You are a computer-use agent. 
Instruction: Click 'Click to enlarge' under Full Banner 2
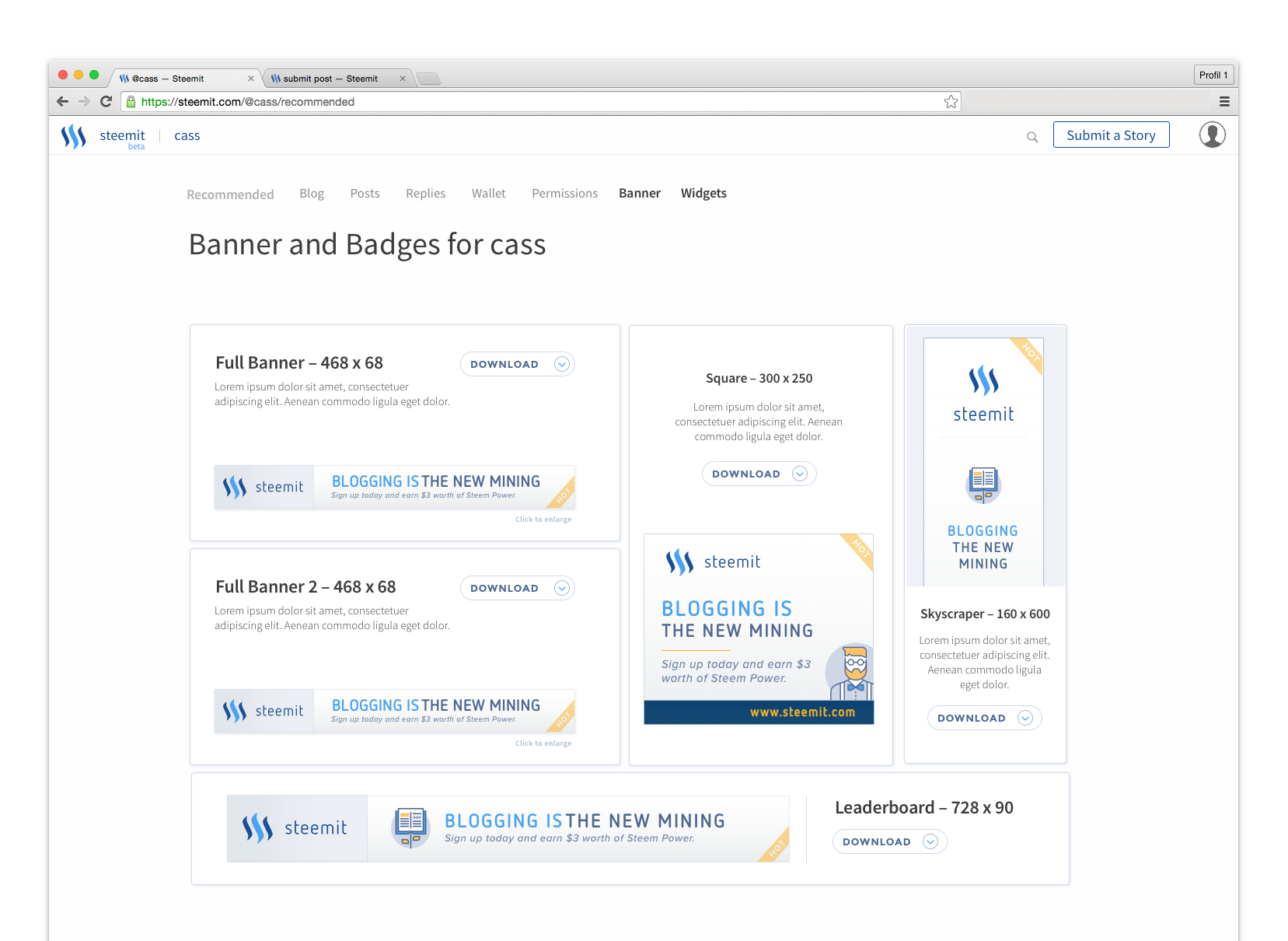[x=543, y=743]
